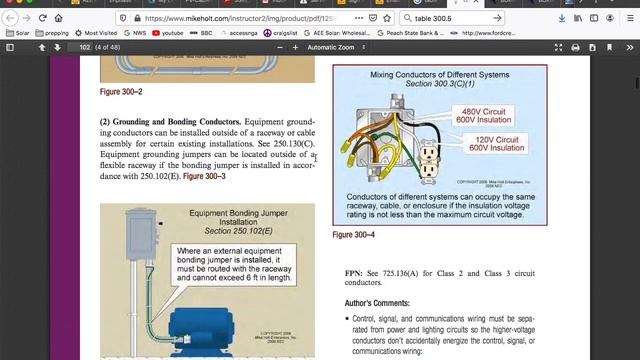Open tracking protection shield info
The image size is (640, 360).
pyautogui.click(x=123, y=18)
